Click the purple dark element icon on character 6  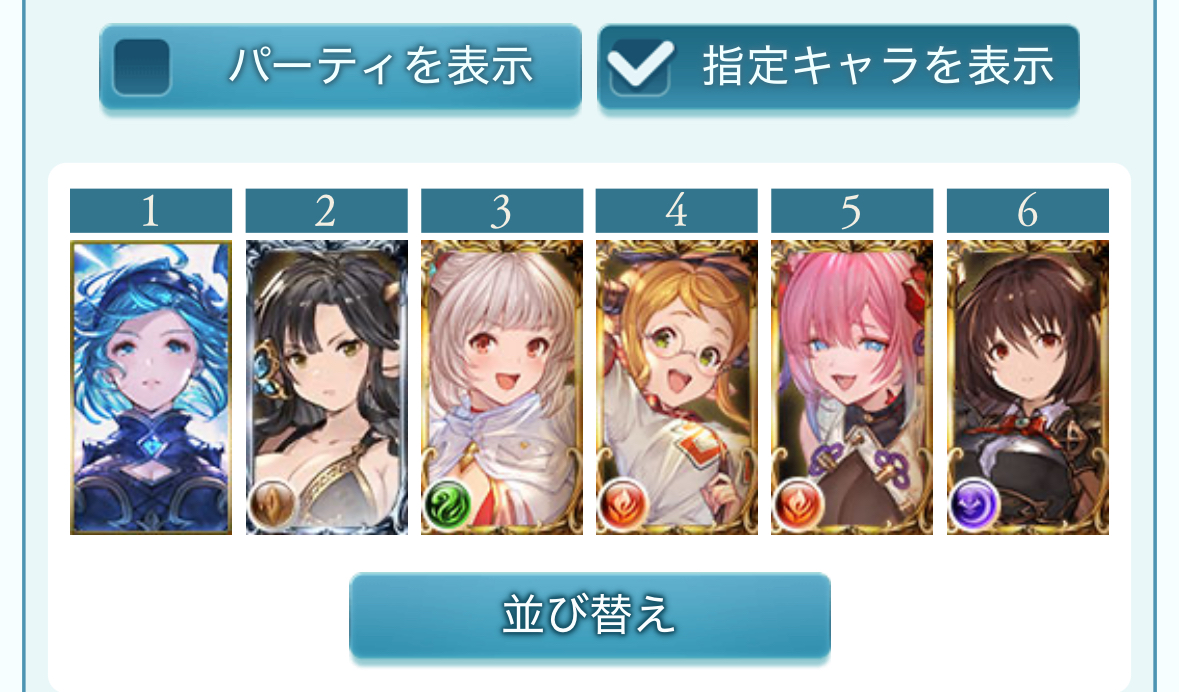pos(973,504)
